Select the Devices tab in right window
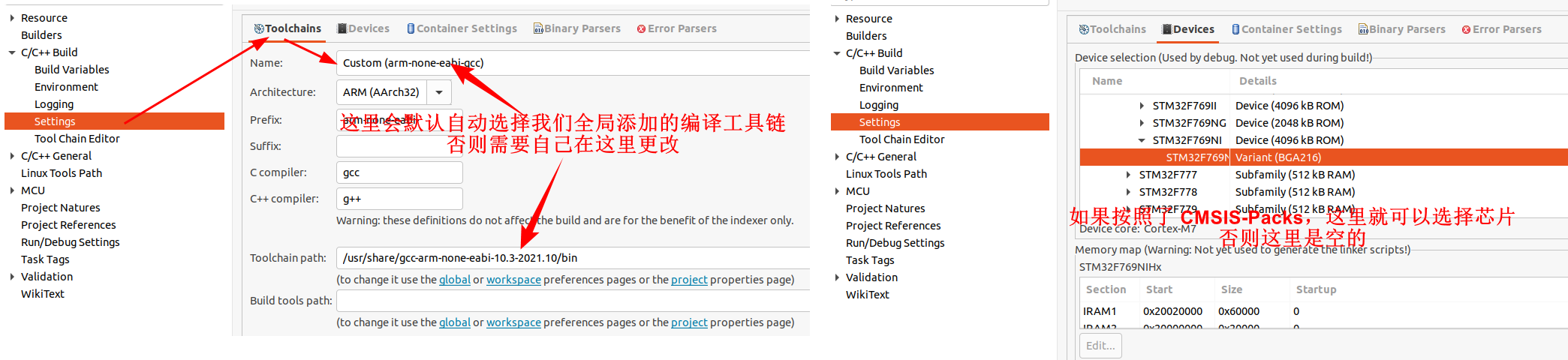Image resolution: width=1568 pixels, height=360 pixels. click(x=1188, y=29)
